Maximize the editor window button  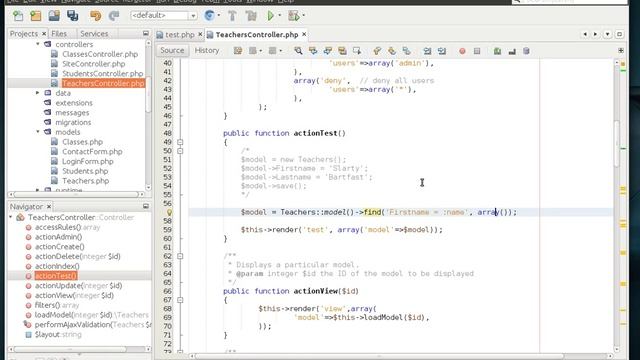(x=620, y=34)
